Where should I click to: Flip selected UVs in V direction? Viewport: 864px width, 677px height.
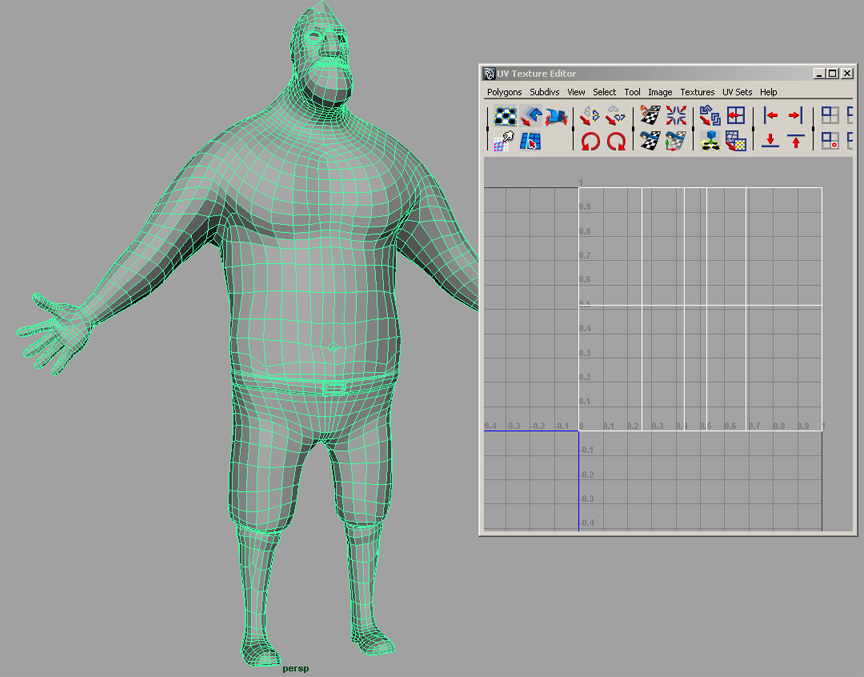click(615, 116)
